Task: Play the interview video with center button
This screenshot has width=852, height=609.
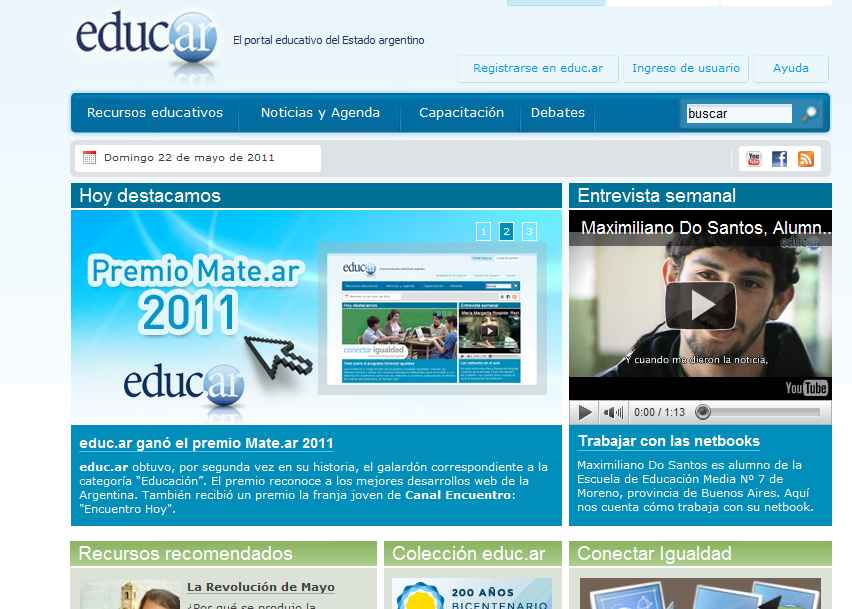Action: (700, 305)
